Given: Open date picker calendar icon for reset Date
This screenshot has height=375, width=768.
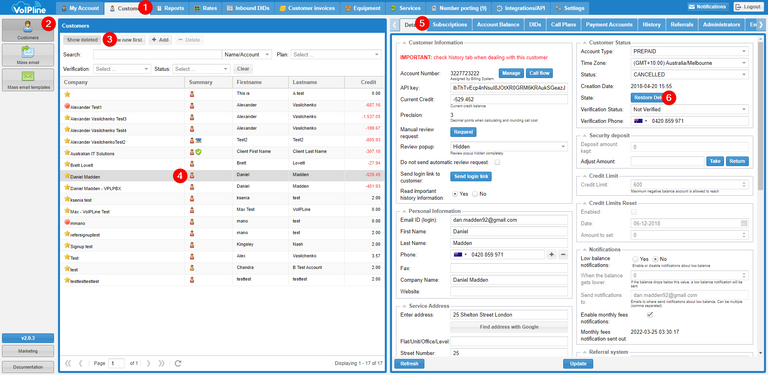Looking at the screenshot, I should (x=744, y=224).
